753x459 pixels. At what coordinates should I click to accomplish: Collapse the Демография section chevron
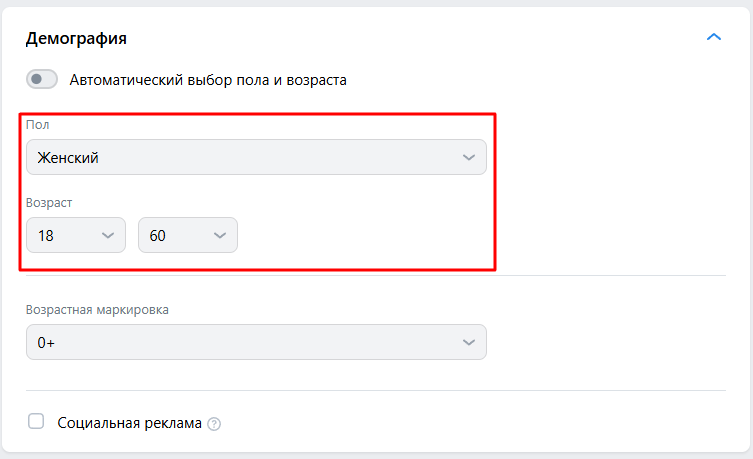pos(713,38)
